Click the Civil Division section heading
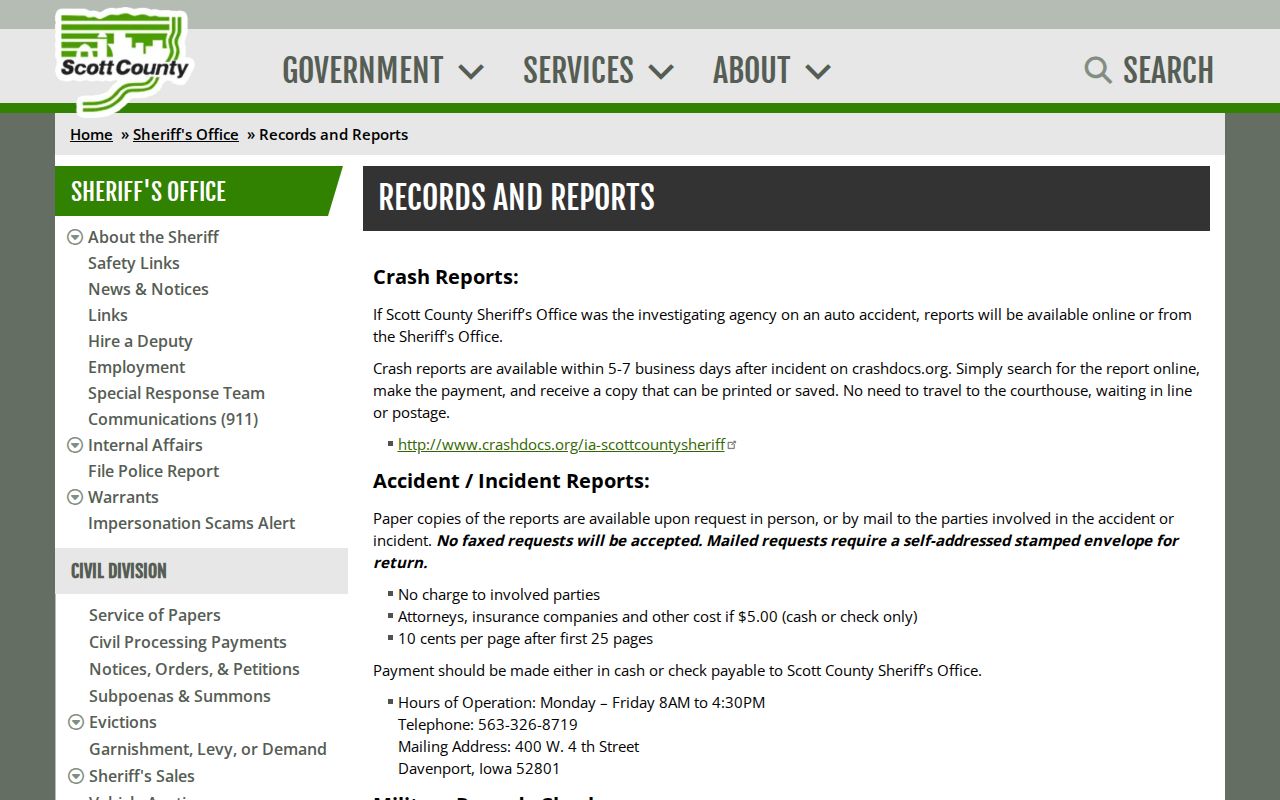The image size is (1280, 800). coord(119,571)
